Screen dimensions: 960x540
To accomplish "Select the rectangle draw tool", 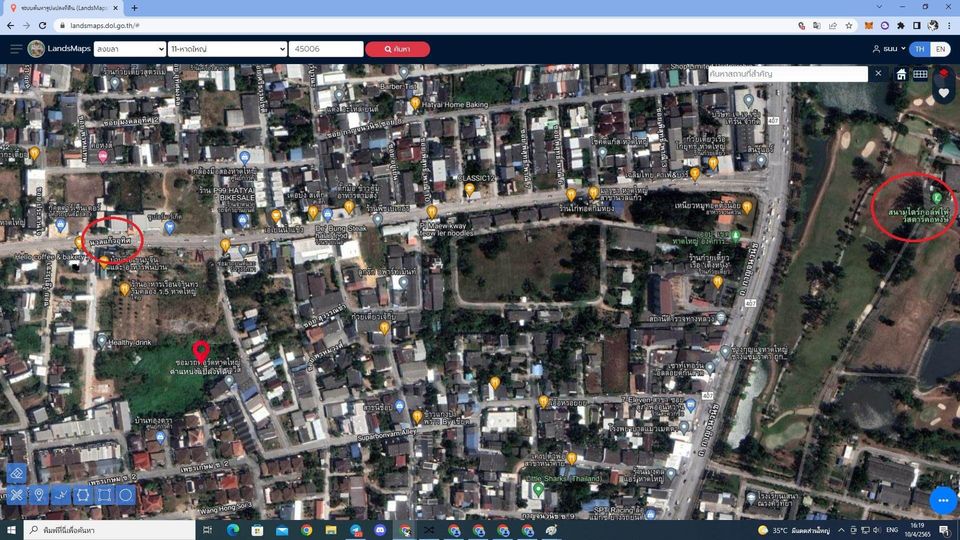I will tap(104, 495).
